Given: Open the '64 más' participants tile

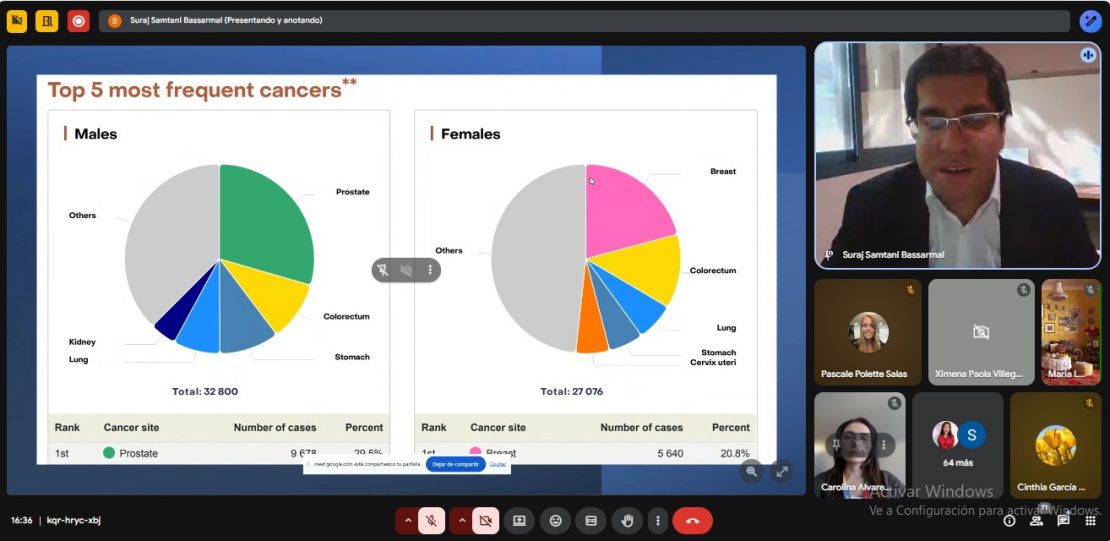Looking at the screenshot, I should [958, 444].
